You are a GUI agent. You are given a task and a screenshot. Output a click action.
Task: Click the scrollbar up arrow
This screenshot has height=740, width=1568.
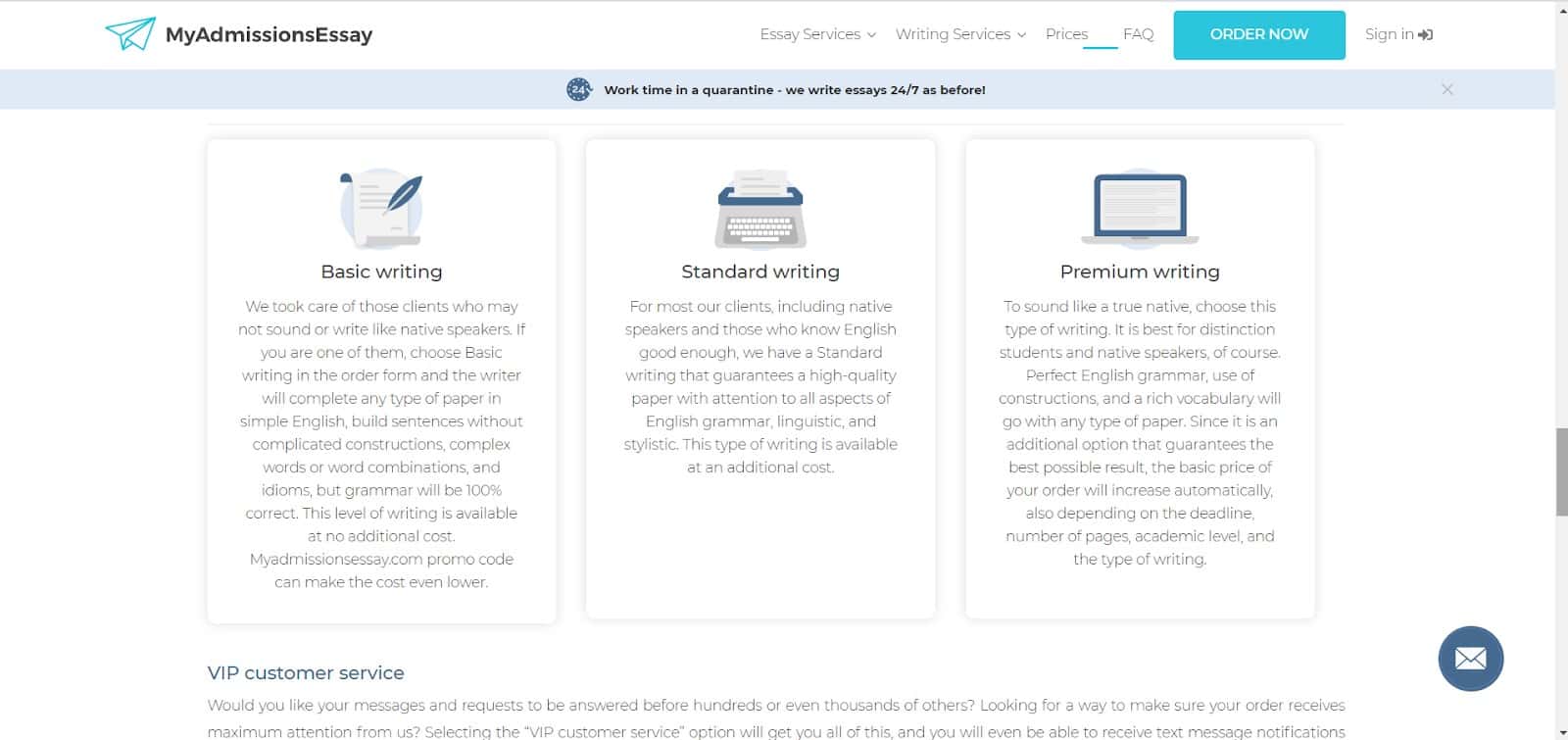1561,9
